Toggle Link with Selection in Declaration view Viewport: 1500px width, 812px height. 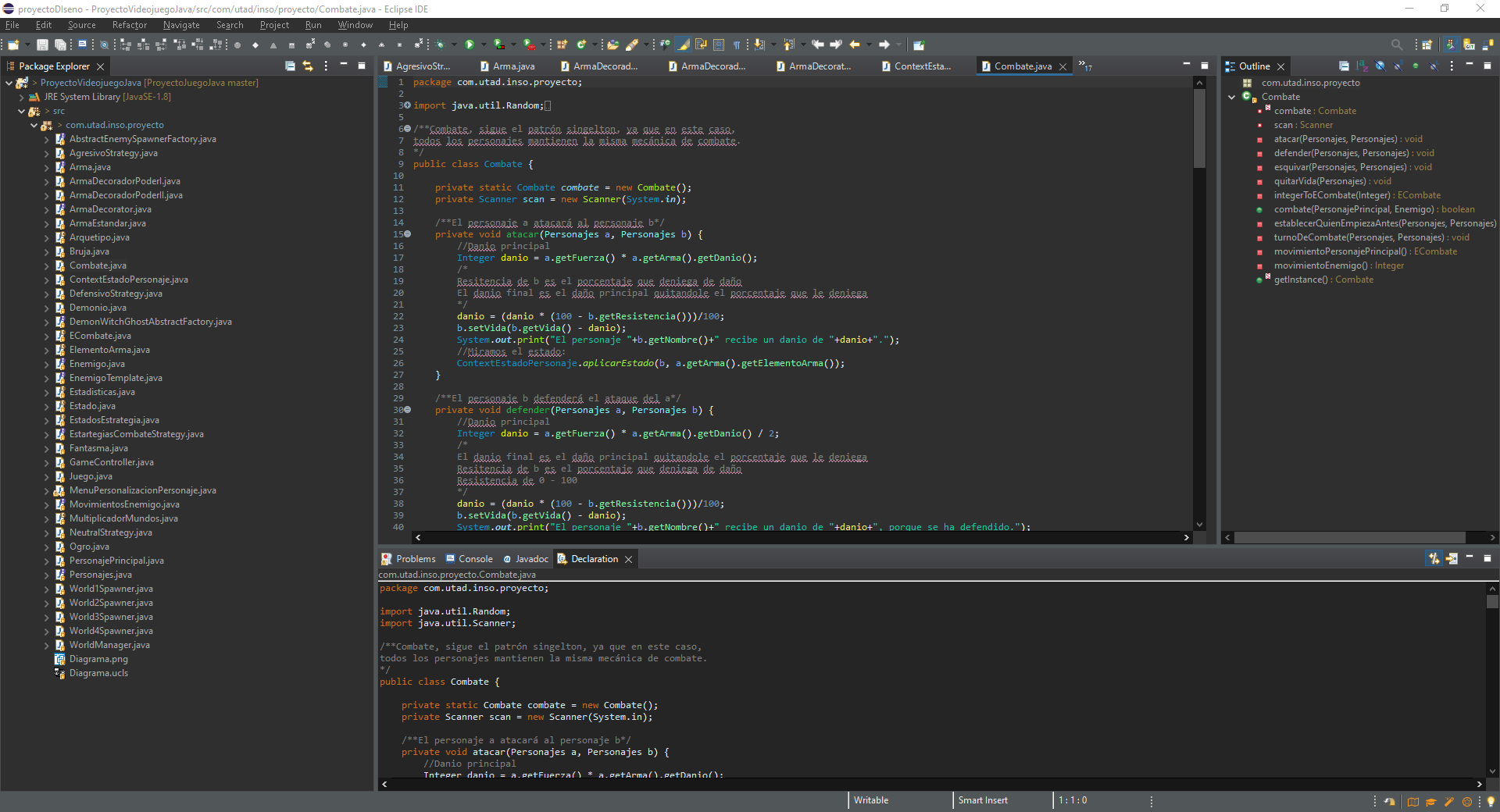tap(1434, 558)
